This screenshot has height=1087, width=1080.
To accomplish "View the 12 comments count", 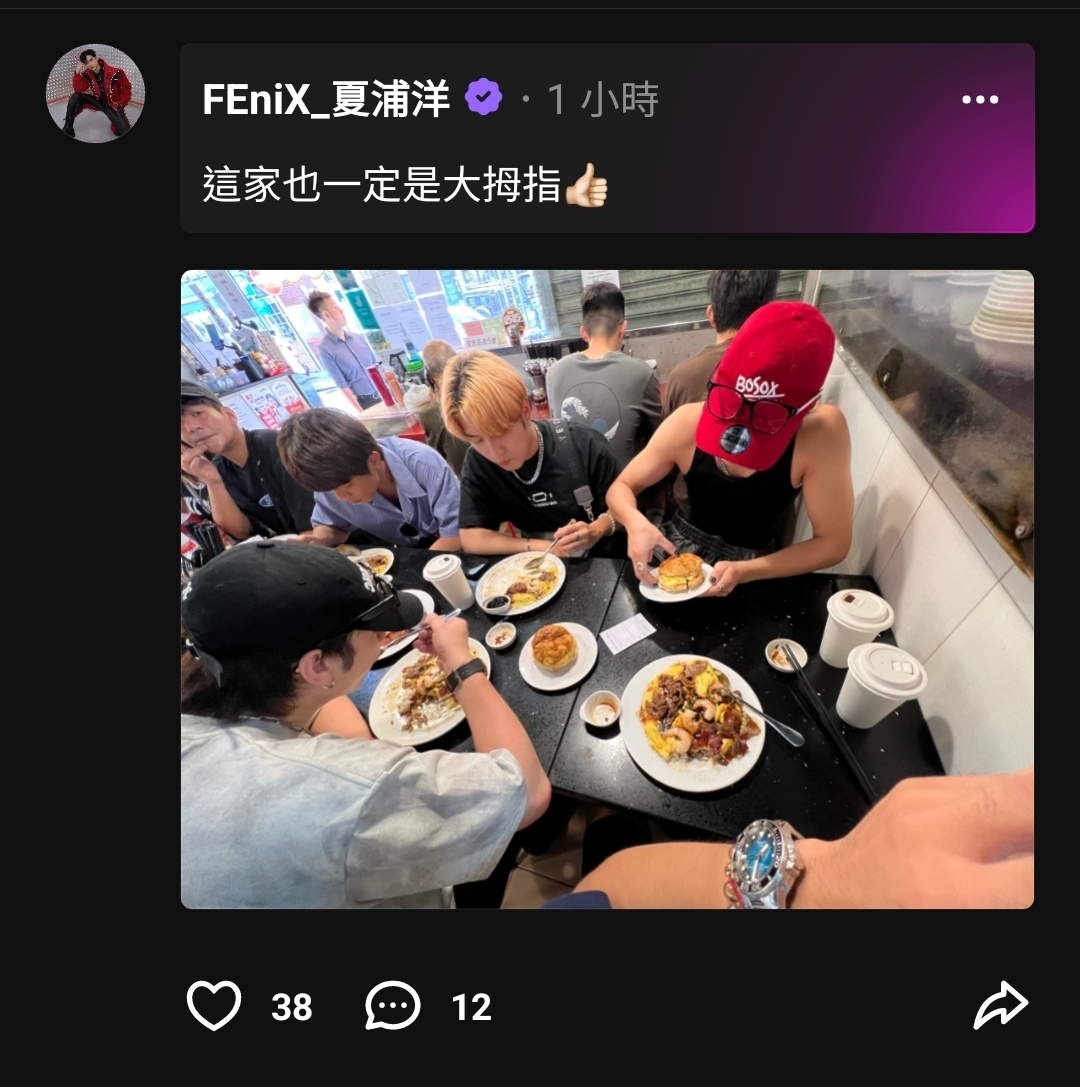I will (x=471, y=1007).
